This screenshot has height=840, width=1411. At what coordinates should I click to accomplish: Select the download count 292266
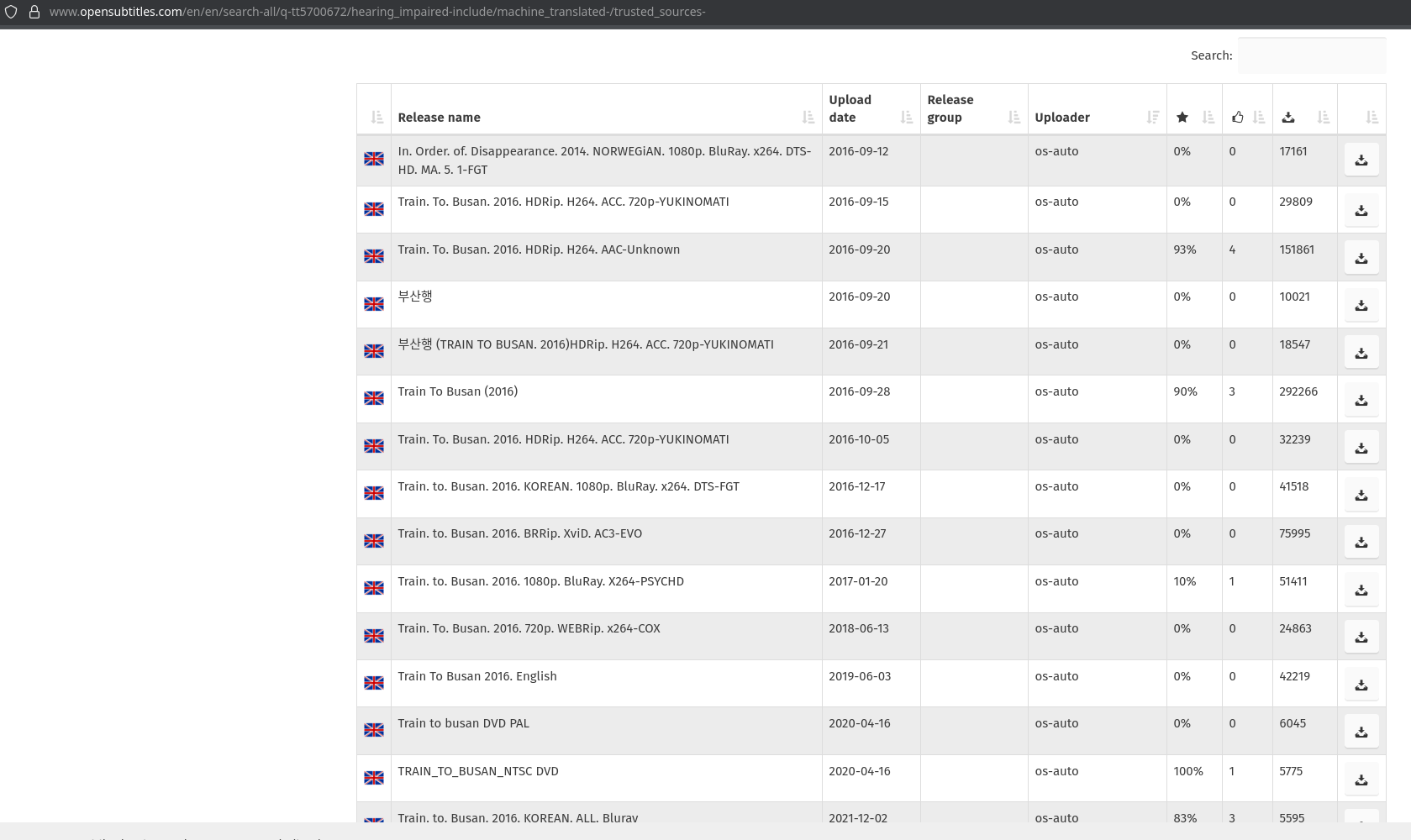1298,391
